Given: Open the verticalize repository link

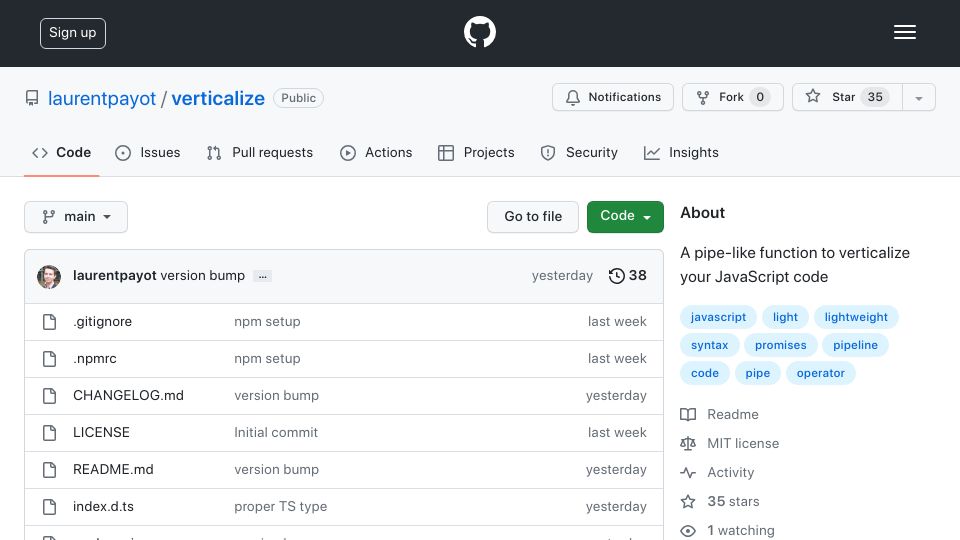Looking at the screenshot, I should (218, 98).
